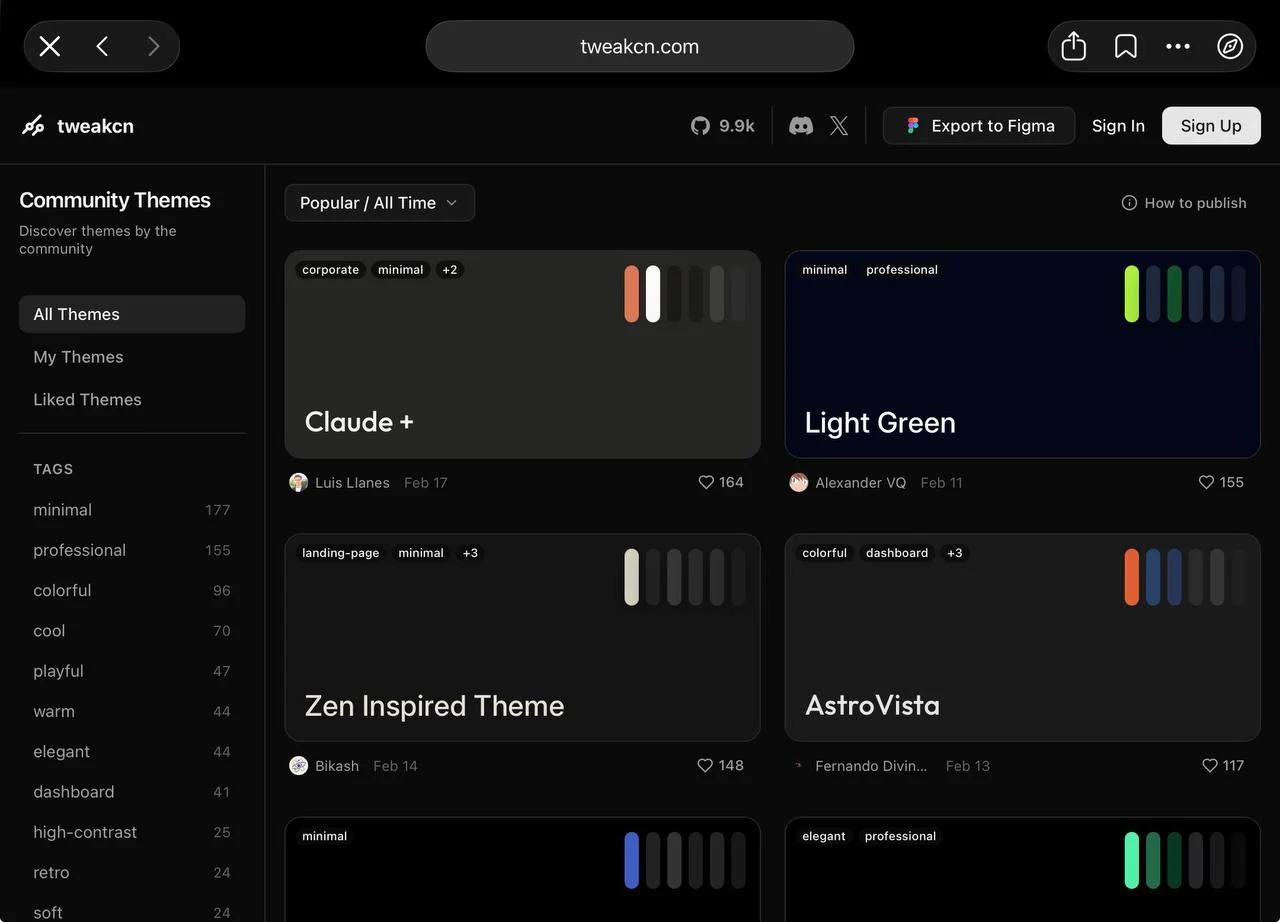Go forward to the next page
Image resolution: width=1280 pixels, height=922 pixels.
(153, 46)
